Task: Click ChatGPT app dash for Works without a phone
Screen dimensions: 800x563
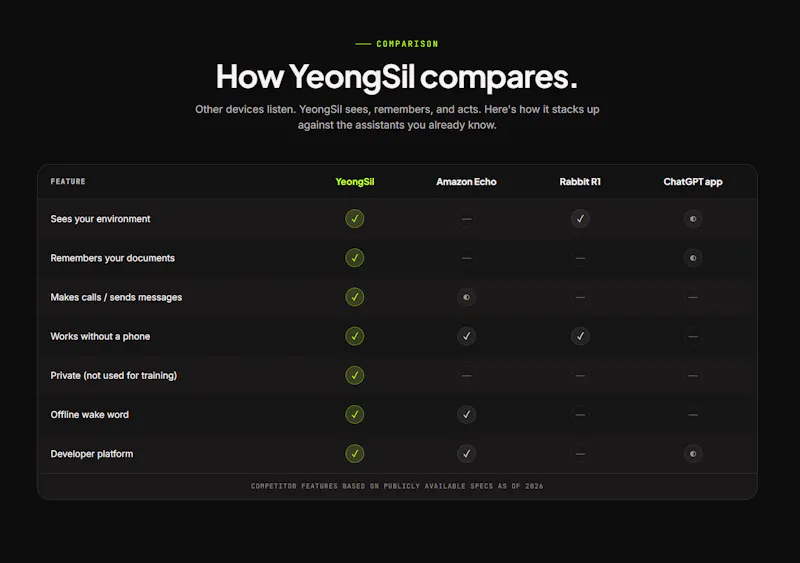Action: click(x=693, y=336)
